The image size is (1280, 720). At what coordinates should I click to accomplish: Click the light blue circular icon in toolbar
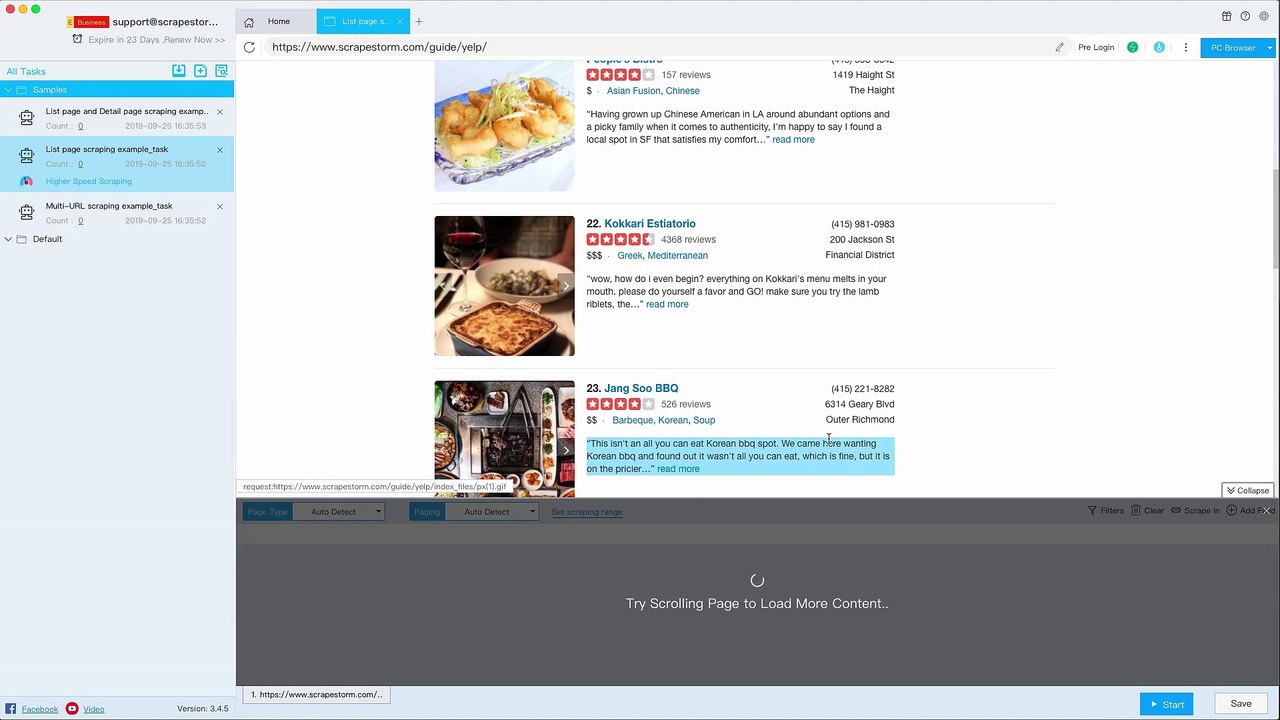coord(1159,47)
